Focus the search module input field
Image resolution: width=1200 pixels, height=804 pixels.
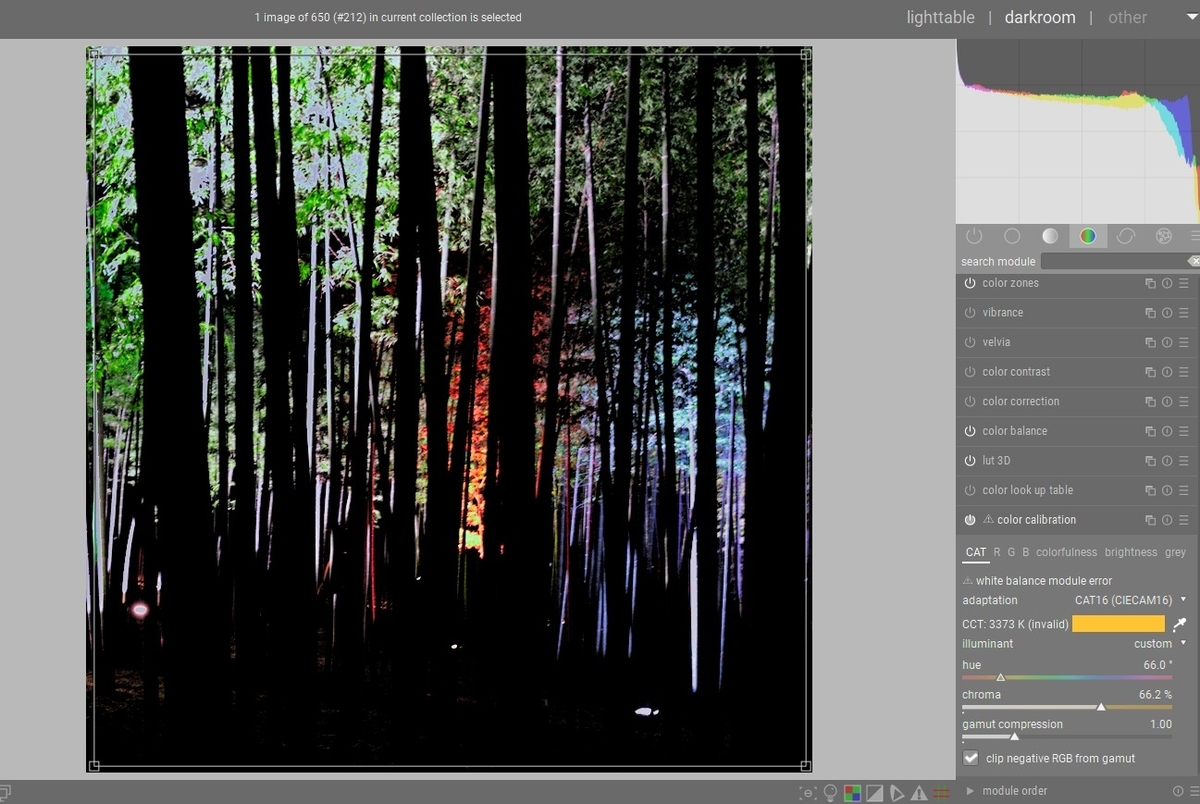pos(1113,261)
